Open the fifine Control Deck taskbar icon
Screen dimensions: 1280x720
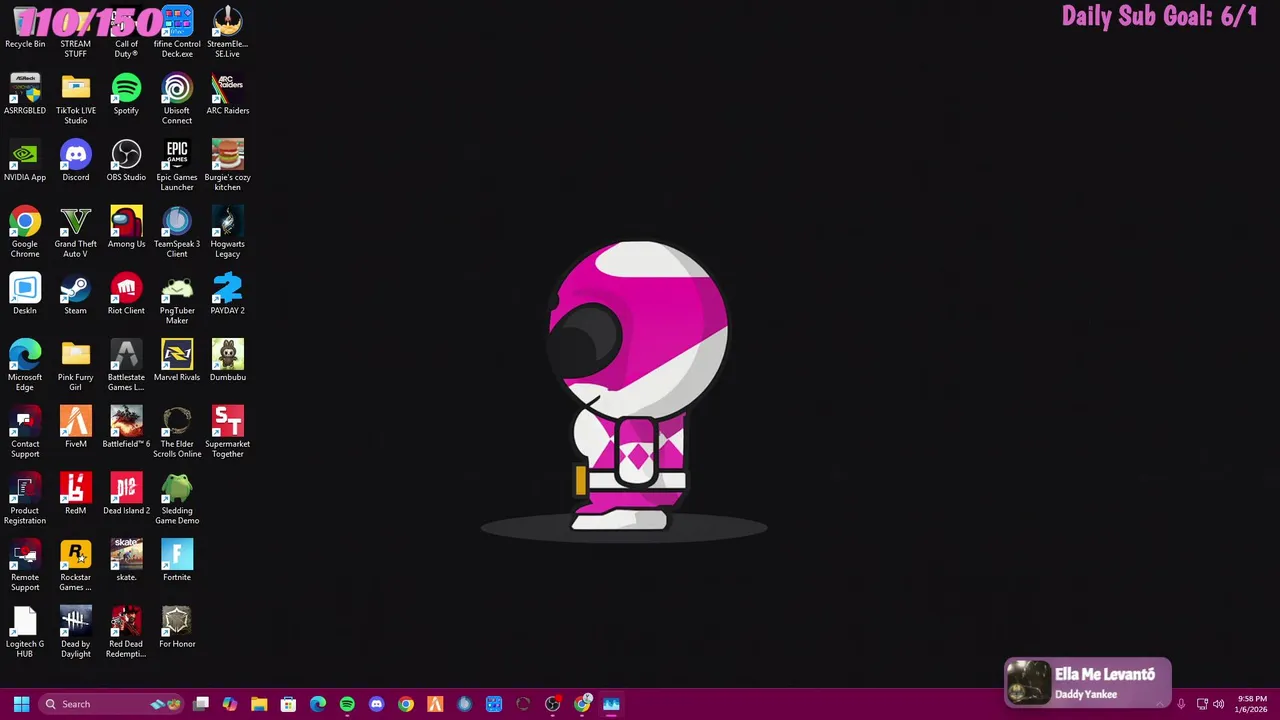(x=494, y=704)
